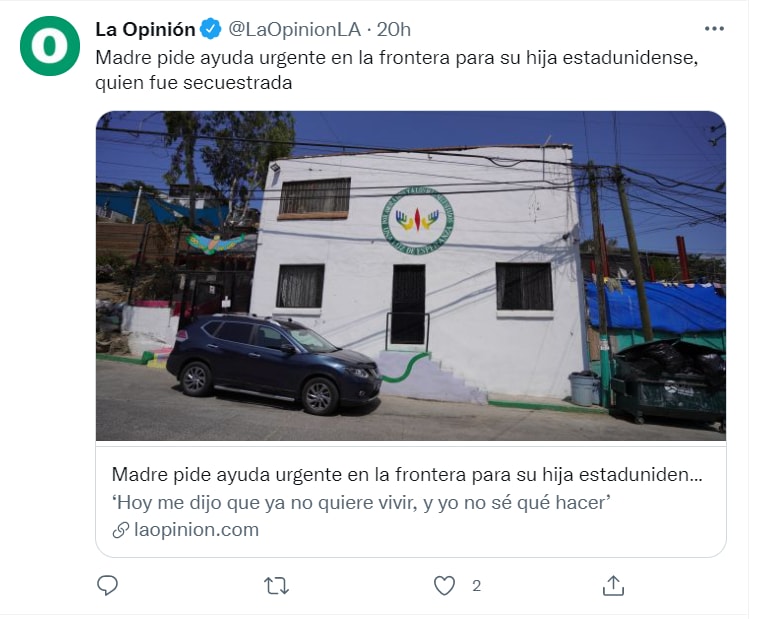Open the laopinion.com domain link
The image size is (757, 619).
pos(196,530)
